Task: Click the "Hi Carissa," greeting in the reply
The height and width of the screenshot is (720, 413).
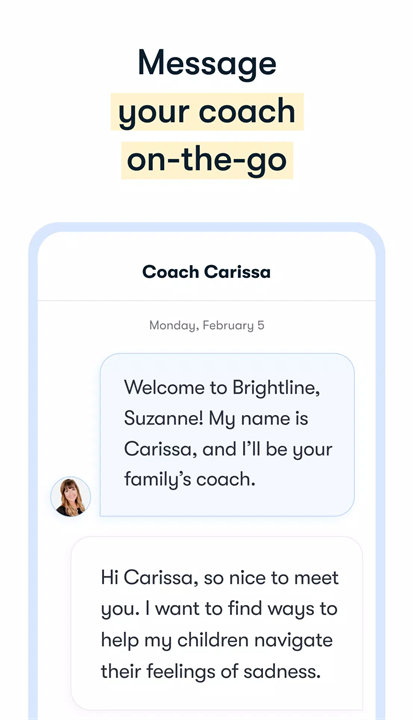Action: tap(149, 578)
